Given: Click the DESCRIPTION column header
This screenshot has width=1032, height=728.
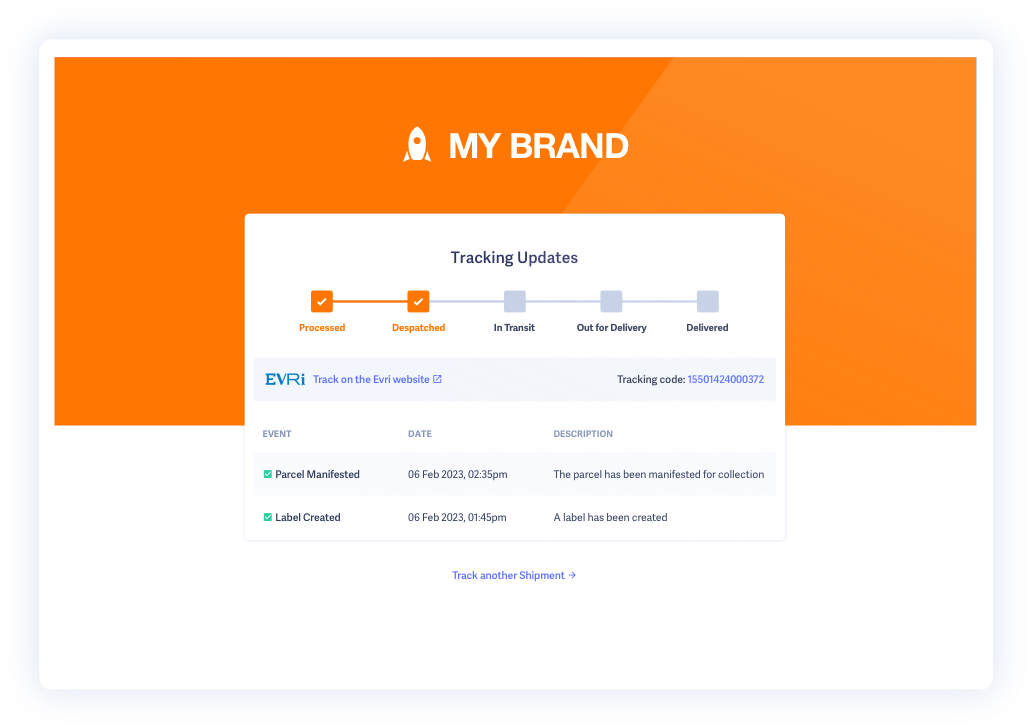Looking at the screenshot, I should tap(583, 434).
